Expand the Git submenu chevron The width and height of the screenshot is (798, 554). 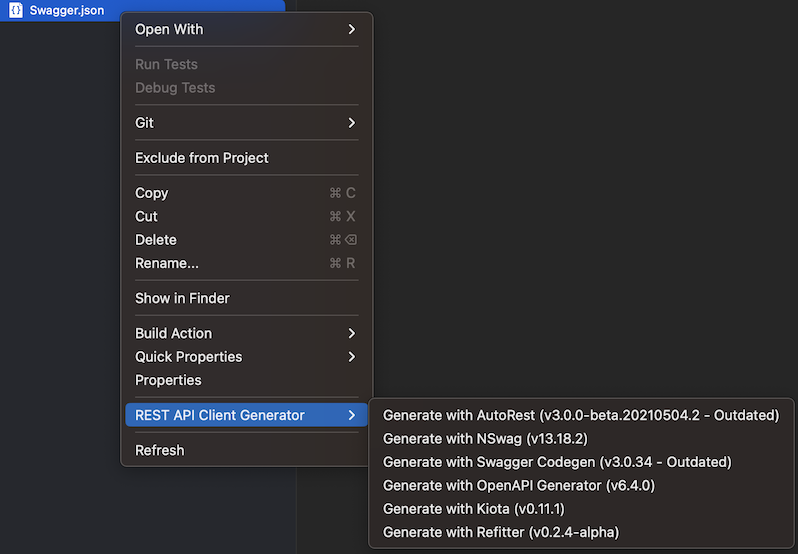352,123
